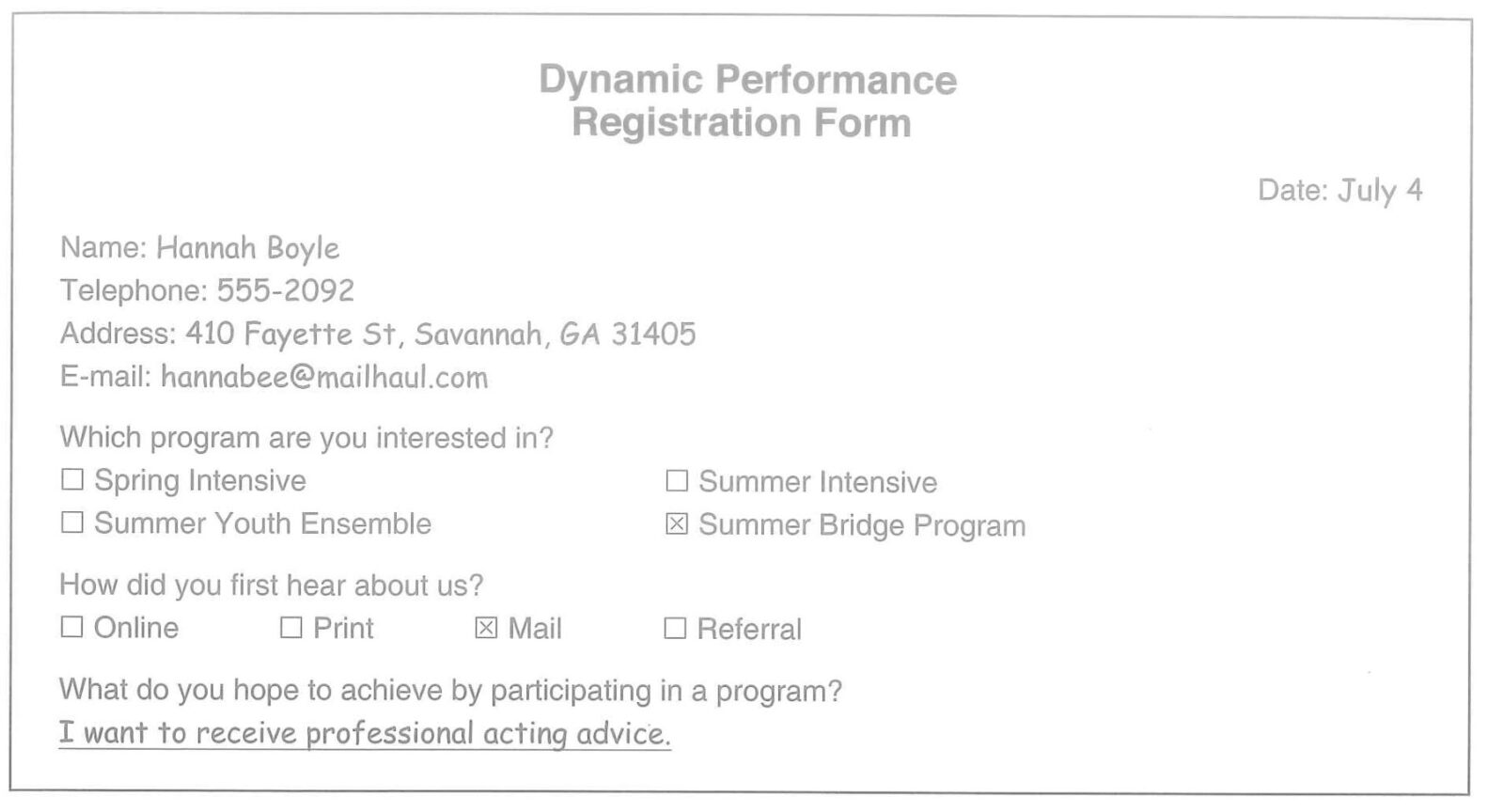The height and width of the screenshot is (812, 1504).
Task: Click the 'Which program are you interested in?' question
Action: coord(306,438)
